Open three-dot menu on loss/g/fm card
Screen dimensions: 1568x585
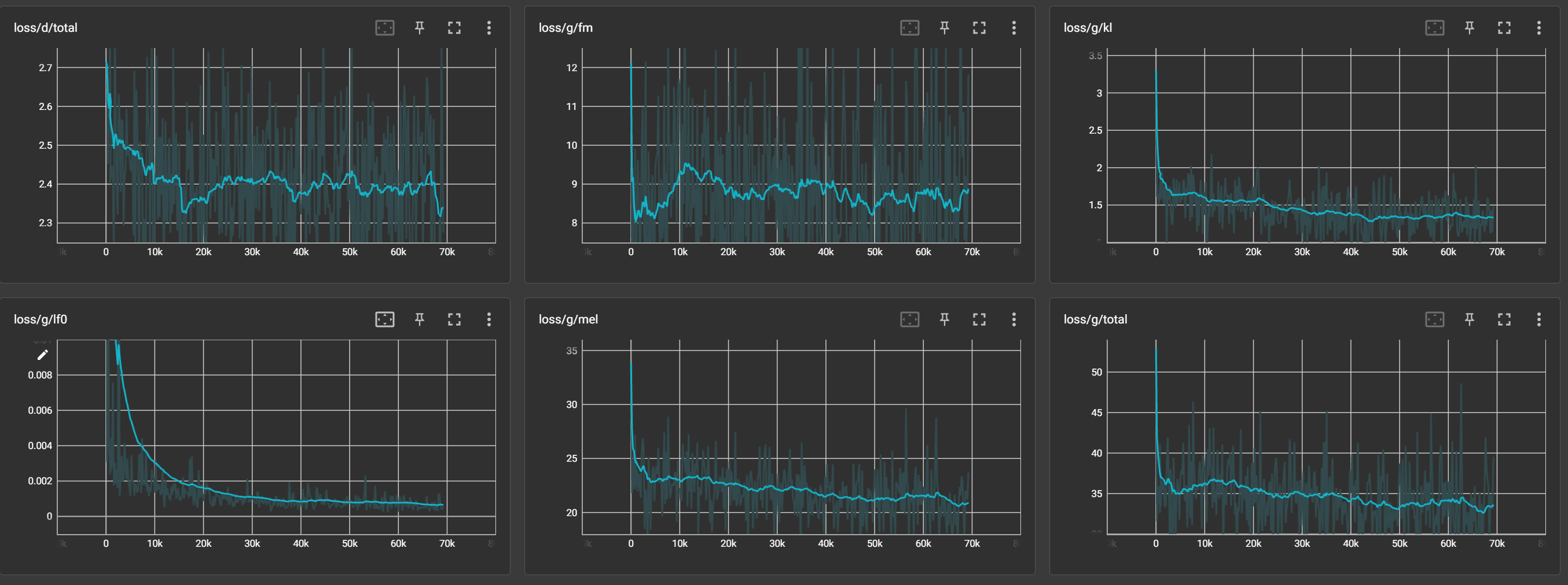pos(1013,27)
